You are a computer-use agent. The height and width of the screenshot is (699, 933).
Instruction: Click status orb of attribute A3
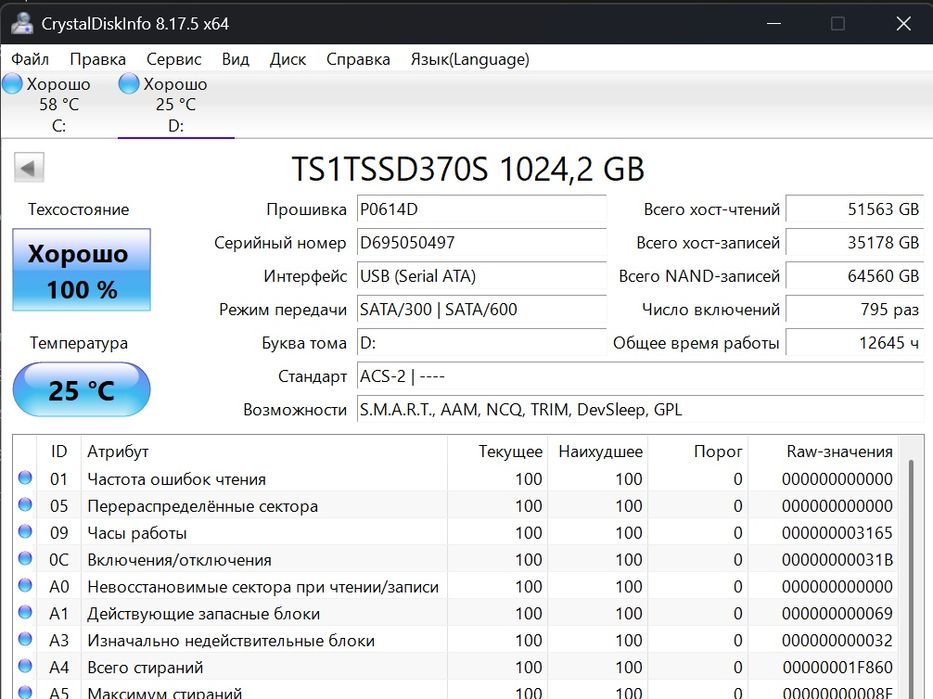click(25, 638)
